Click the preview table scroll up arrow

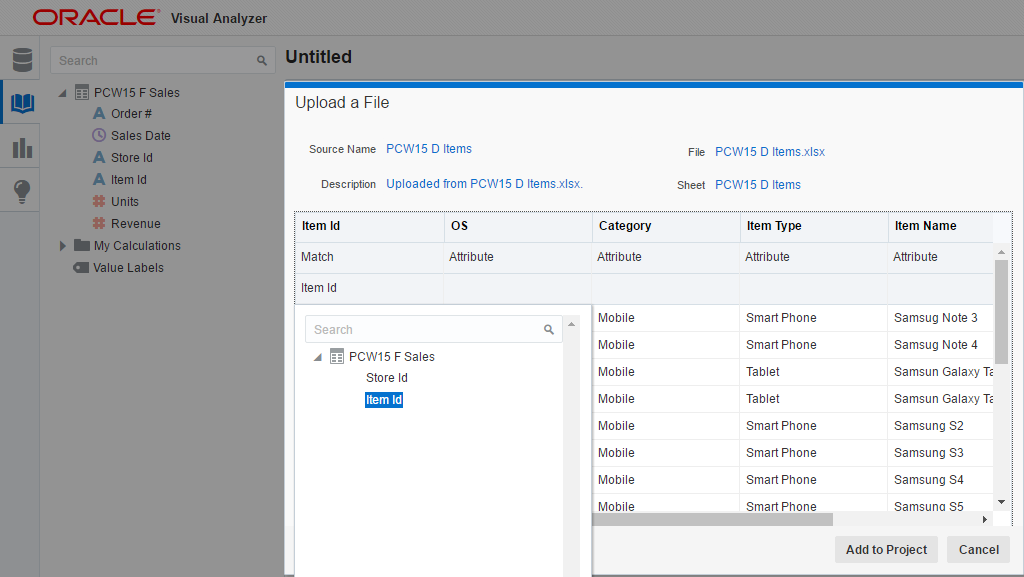point(1001,252)
